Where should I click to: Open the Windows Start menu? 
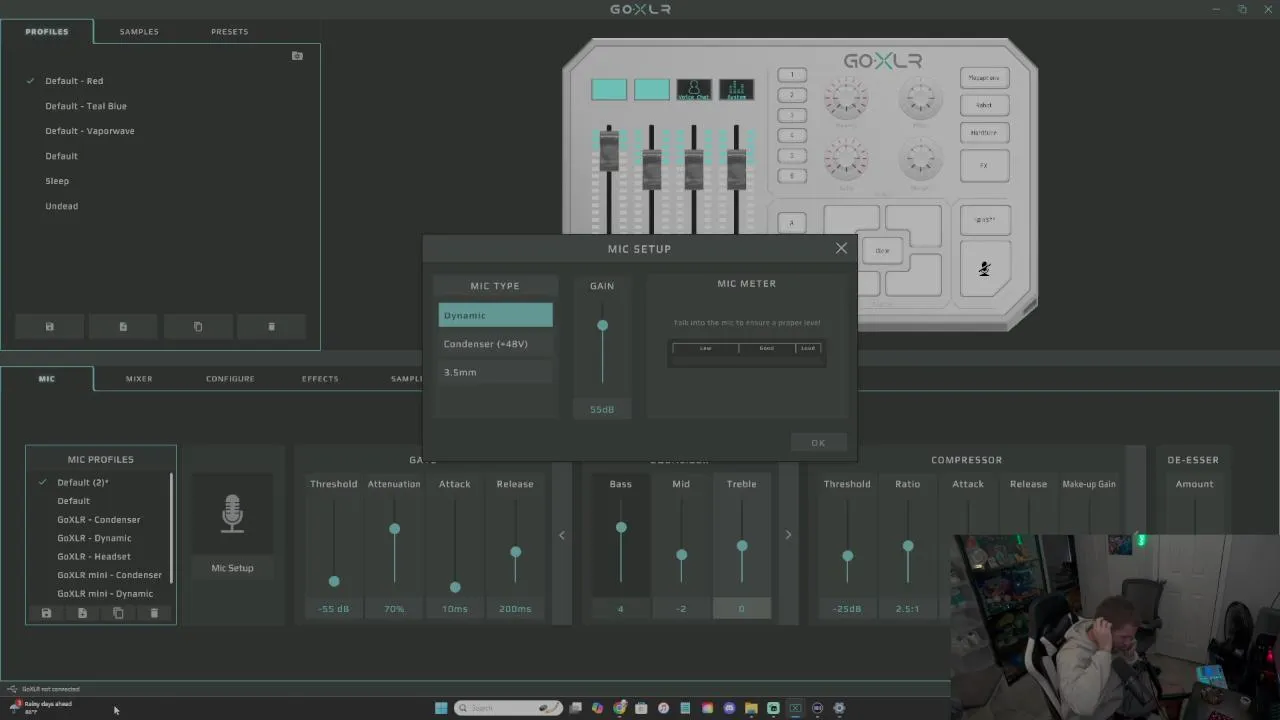pyautogui.click(x=441, y=708)
